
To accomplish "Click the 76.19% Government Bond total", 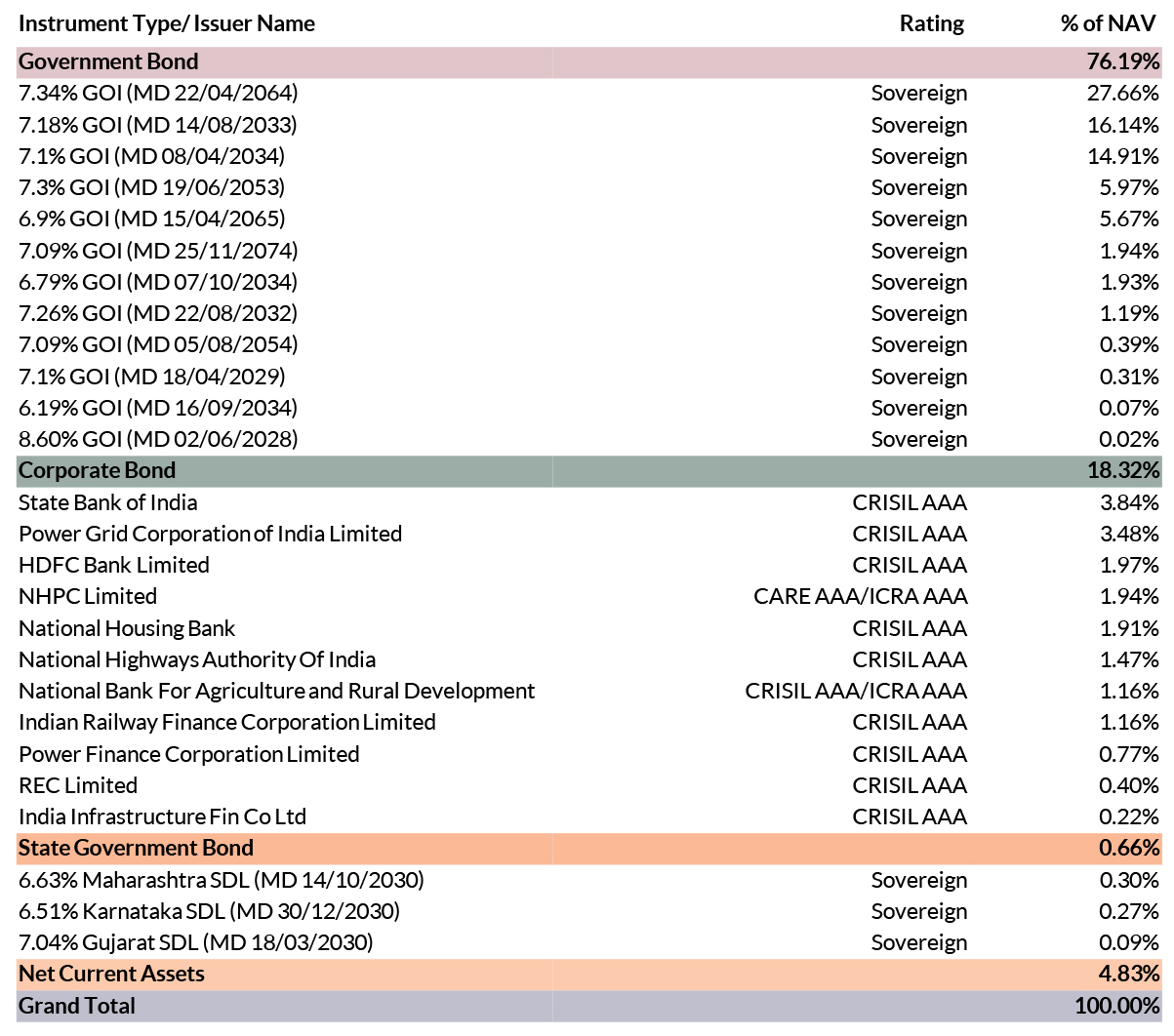I will pos(1123,62).
